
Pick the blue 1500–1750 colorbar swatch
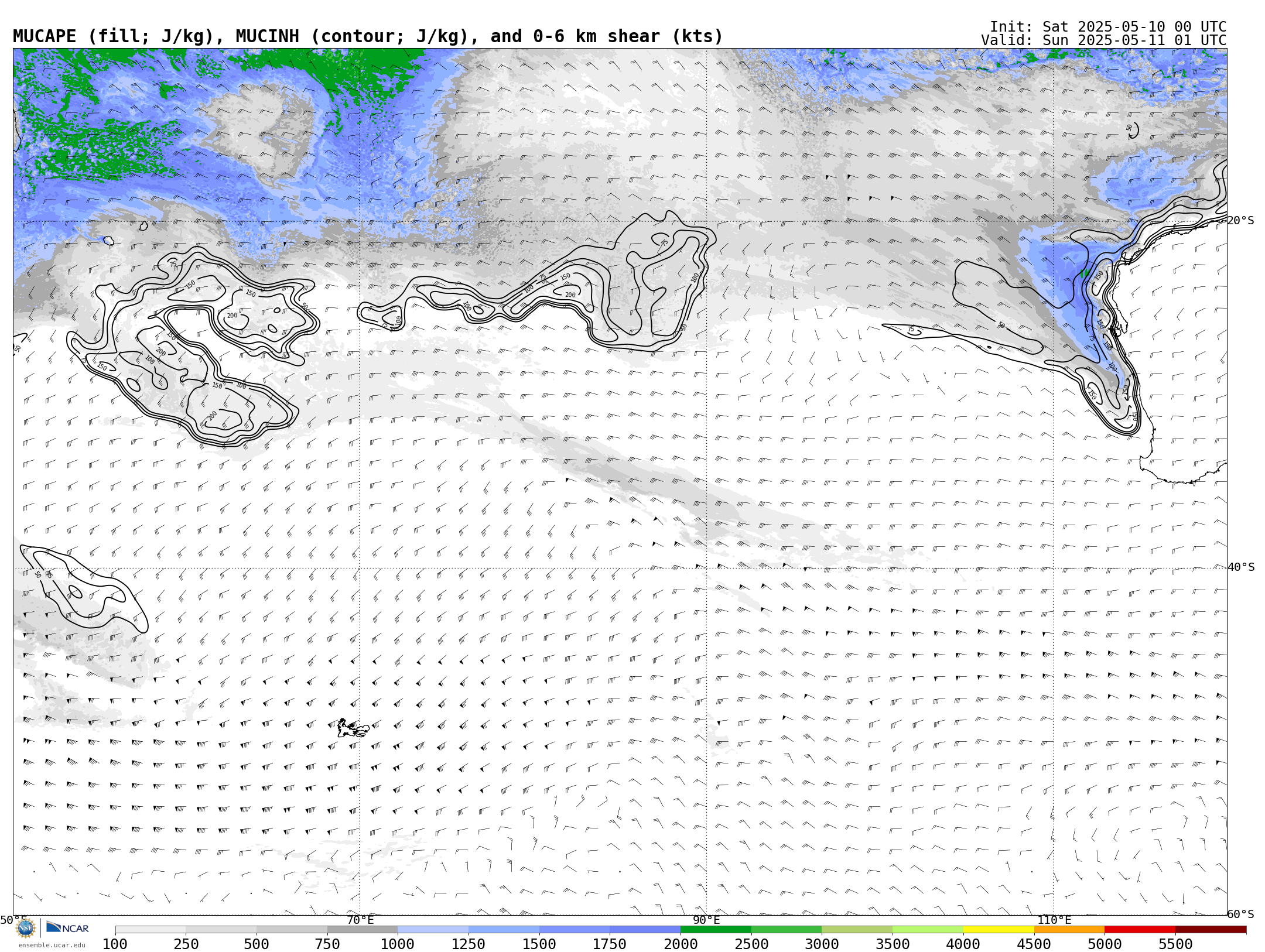[575, 930]
